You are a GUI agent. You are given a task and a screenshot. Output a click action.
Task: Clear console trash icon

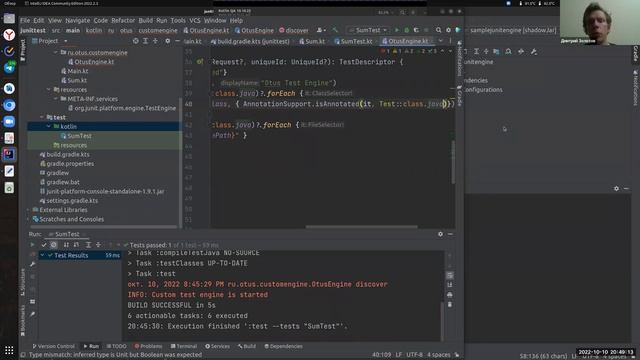click(x=450, y=304)
